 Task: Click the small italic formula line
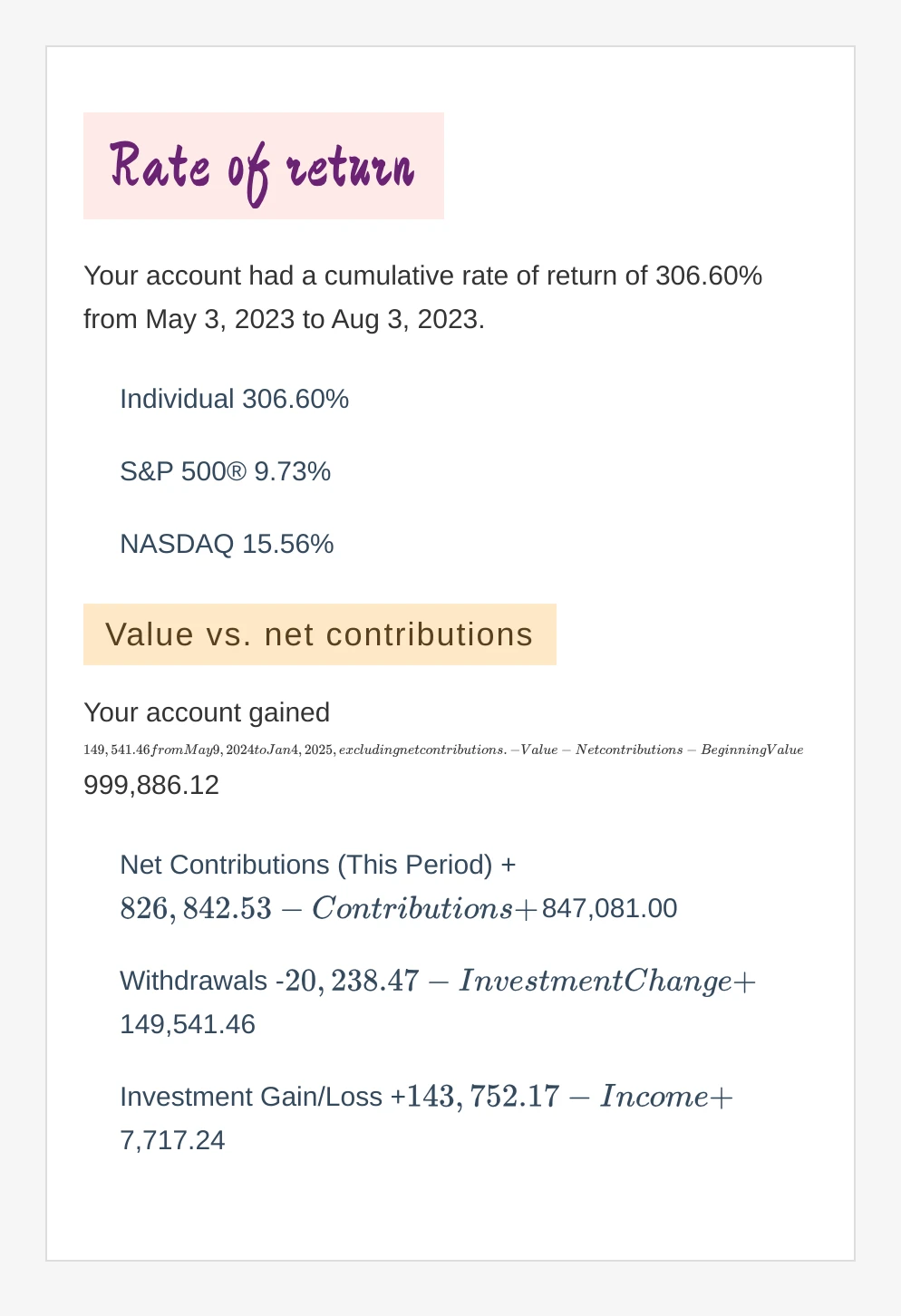tap(443, 750)
